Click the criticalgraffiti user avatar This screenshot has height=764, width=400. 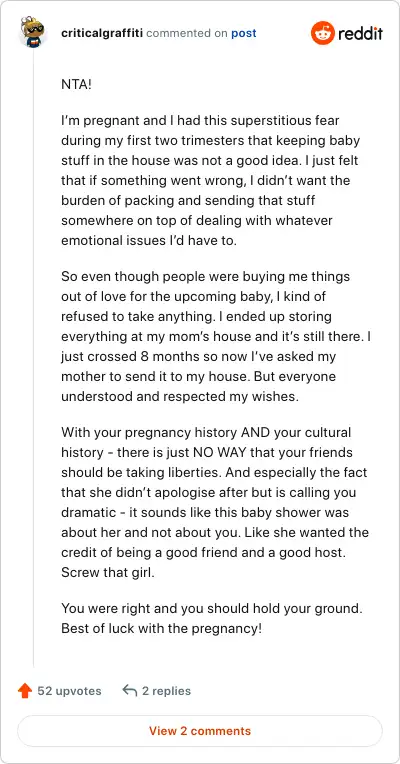[32, 31]
